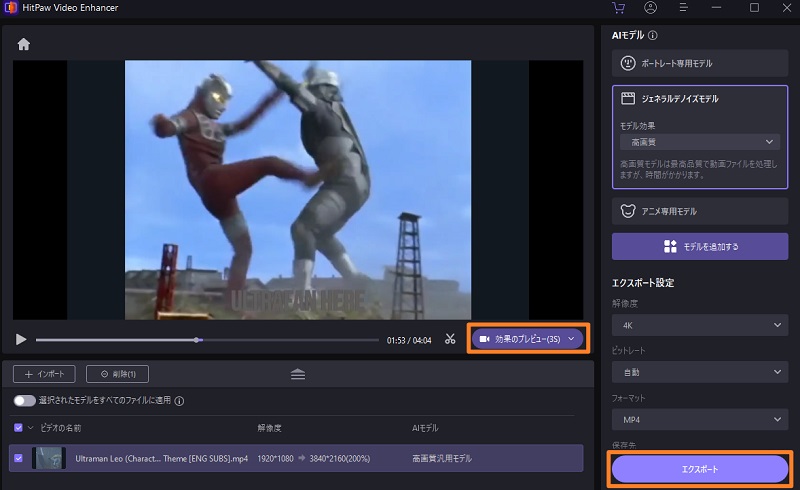This screenshot has width=800, height=490.
Task: Click the 解像度 column header
Action: (269, 428)
